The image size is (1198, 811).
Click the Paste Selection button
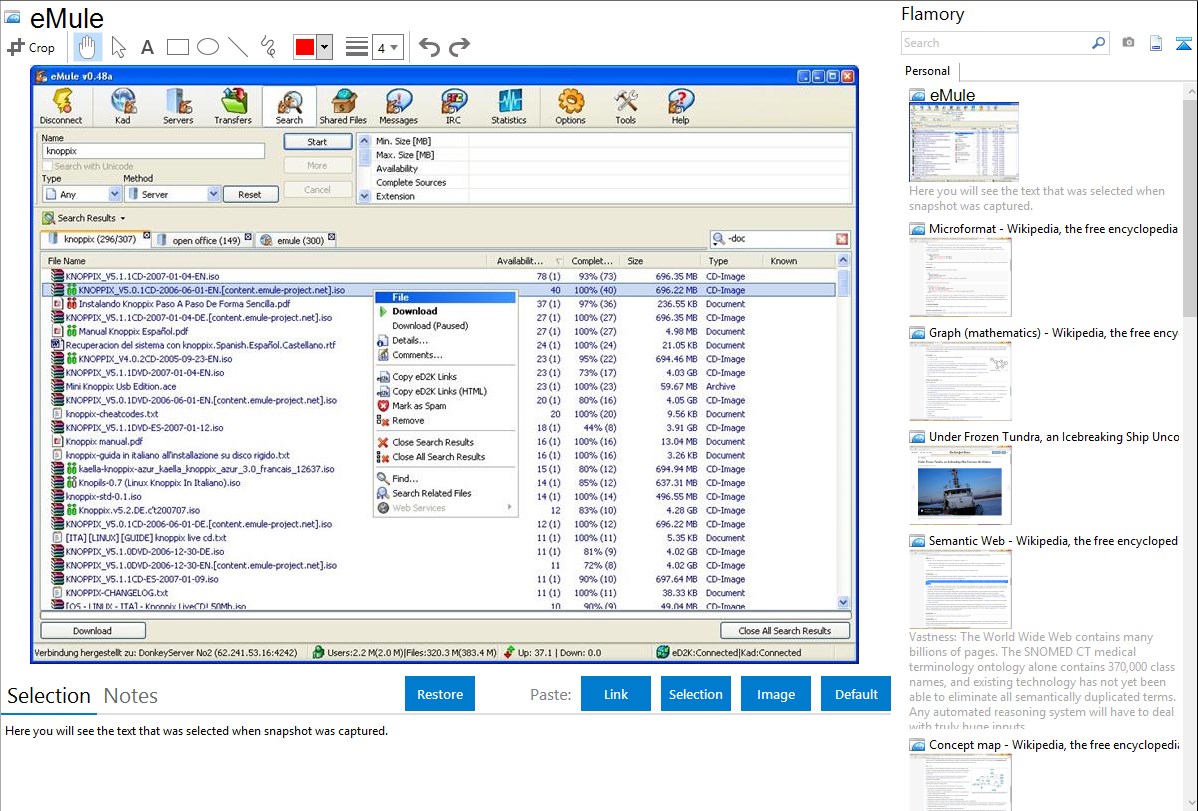click(695, 694)
